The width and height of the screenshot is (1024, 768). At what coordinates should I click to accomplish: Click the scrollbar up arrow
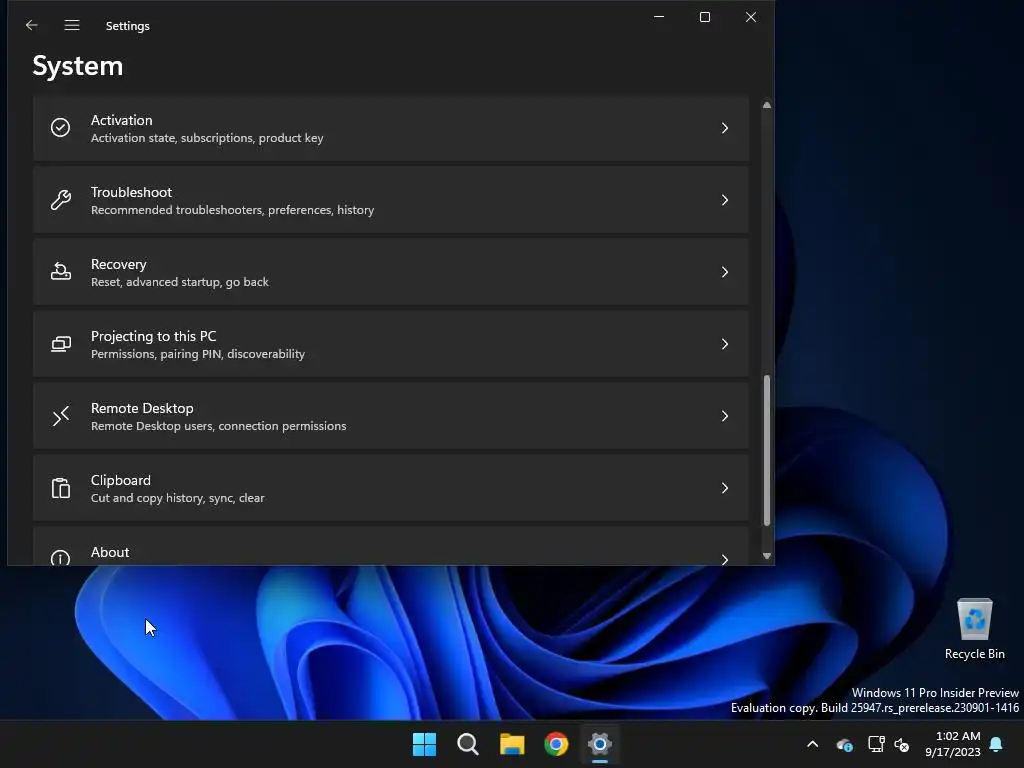pos(767,105)
